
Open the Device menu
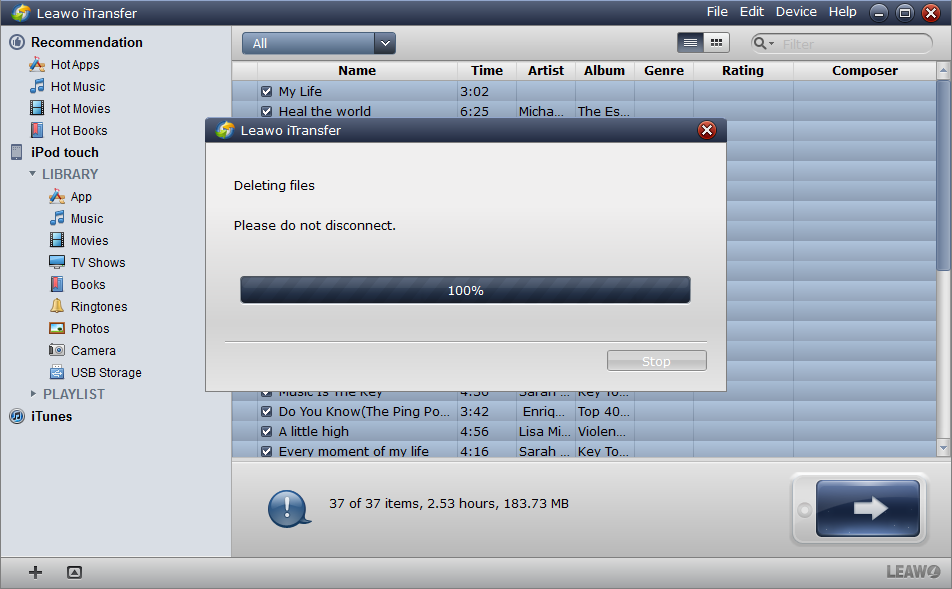point(796,12)
